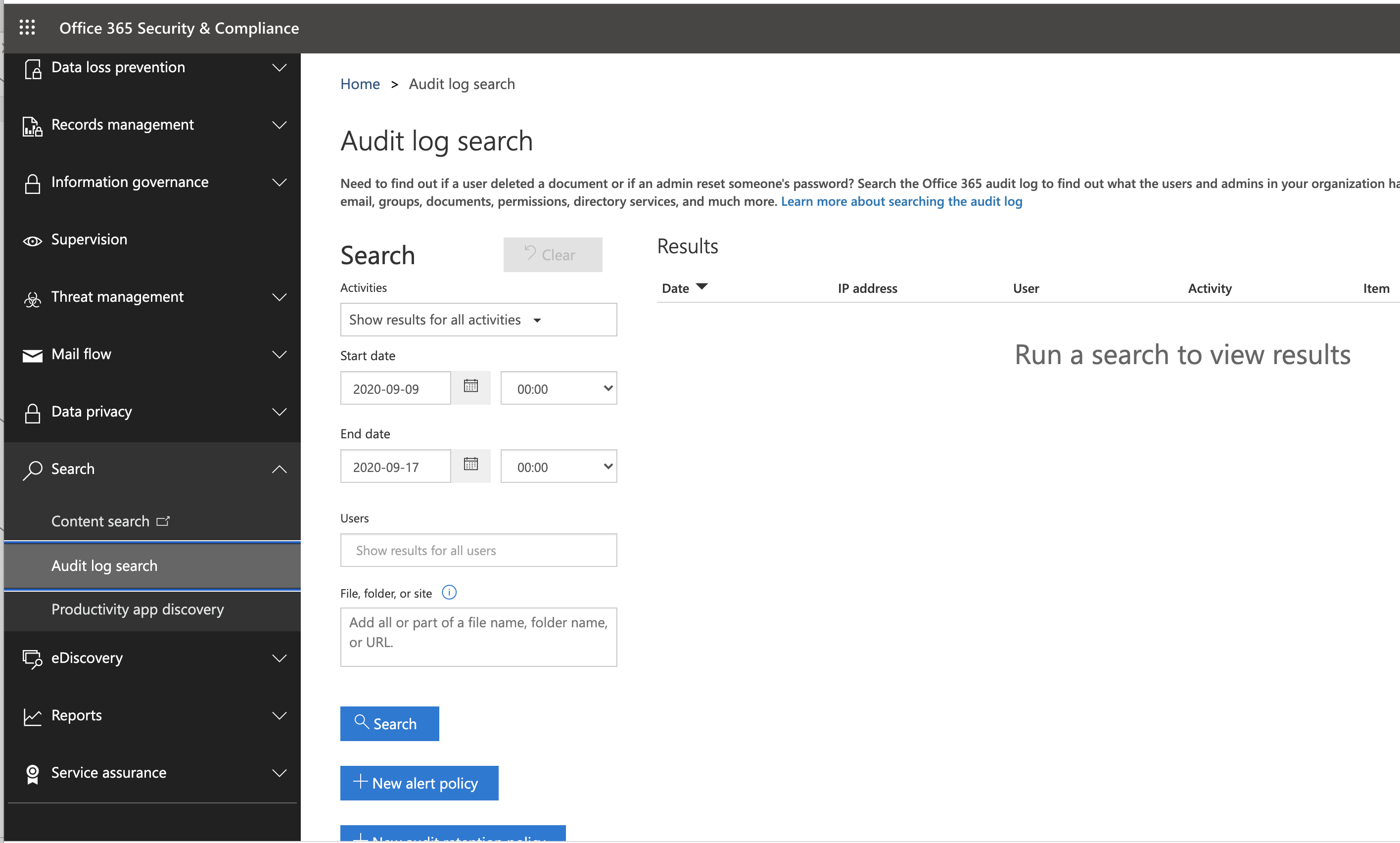1400x843 pixels.
Task: Open the start time 00:00 dropdown
Action: (x=559, y=388)
